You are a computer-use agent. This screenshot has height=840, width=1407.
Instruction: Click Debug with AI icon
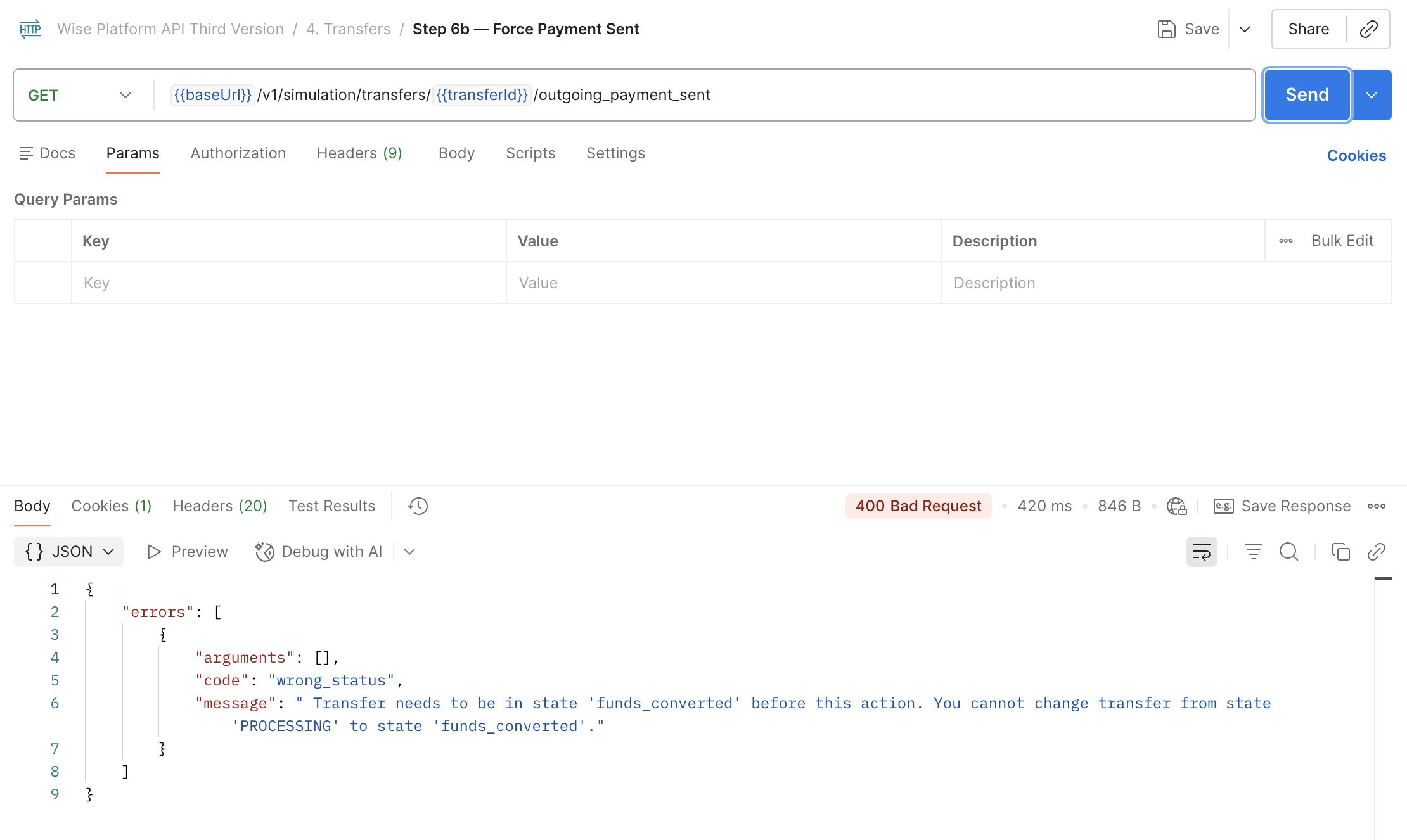point(264,552)
